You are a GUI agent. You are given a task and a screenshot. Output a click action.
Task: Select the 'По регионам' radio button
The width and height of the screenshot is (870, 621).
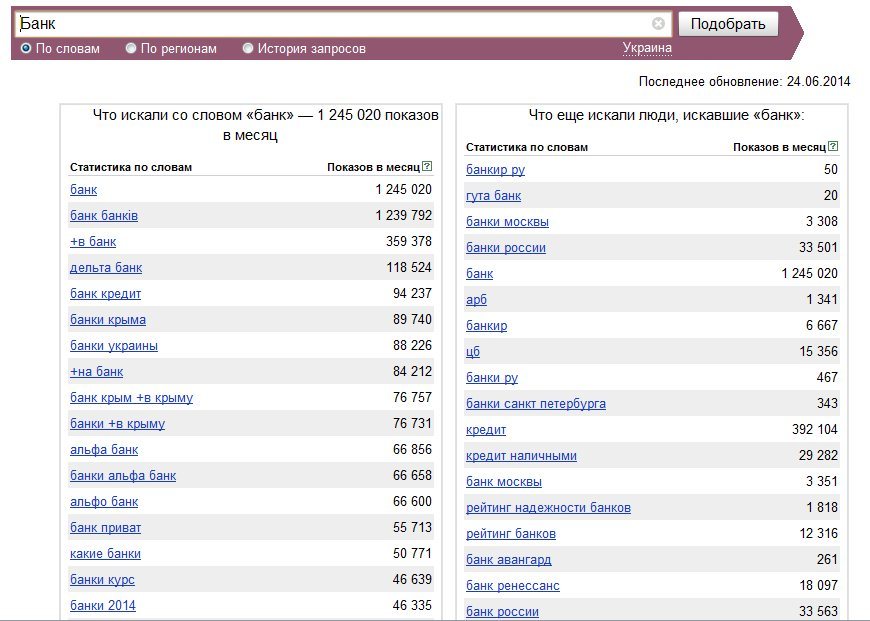[131, 48]
